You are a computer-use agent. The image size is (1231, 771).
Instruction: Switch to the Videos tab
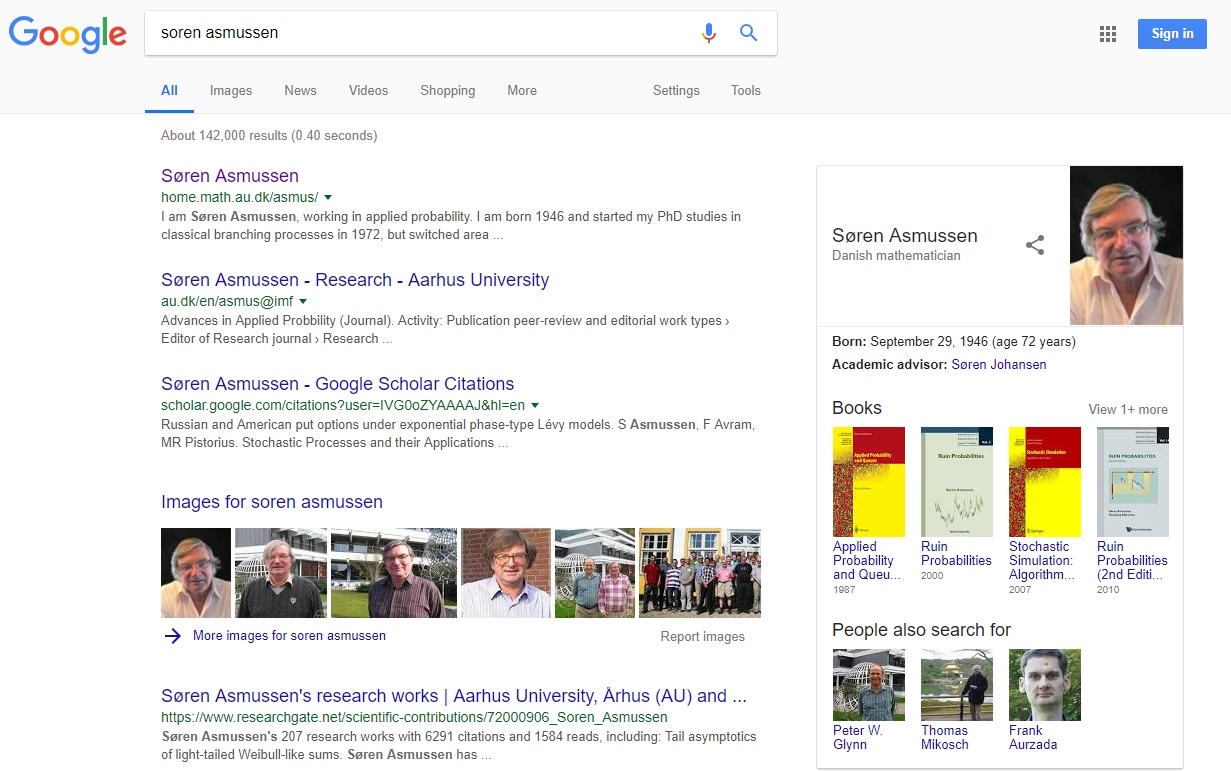(x=368, y=90)
